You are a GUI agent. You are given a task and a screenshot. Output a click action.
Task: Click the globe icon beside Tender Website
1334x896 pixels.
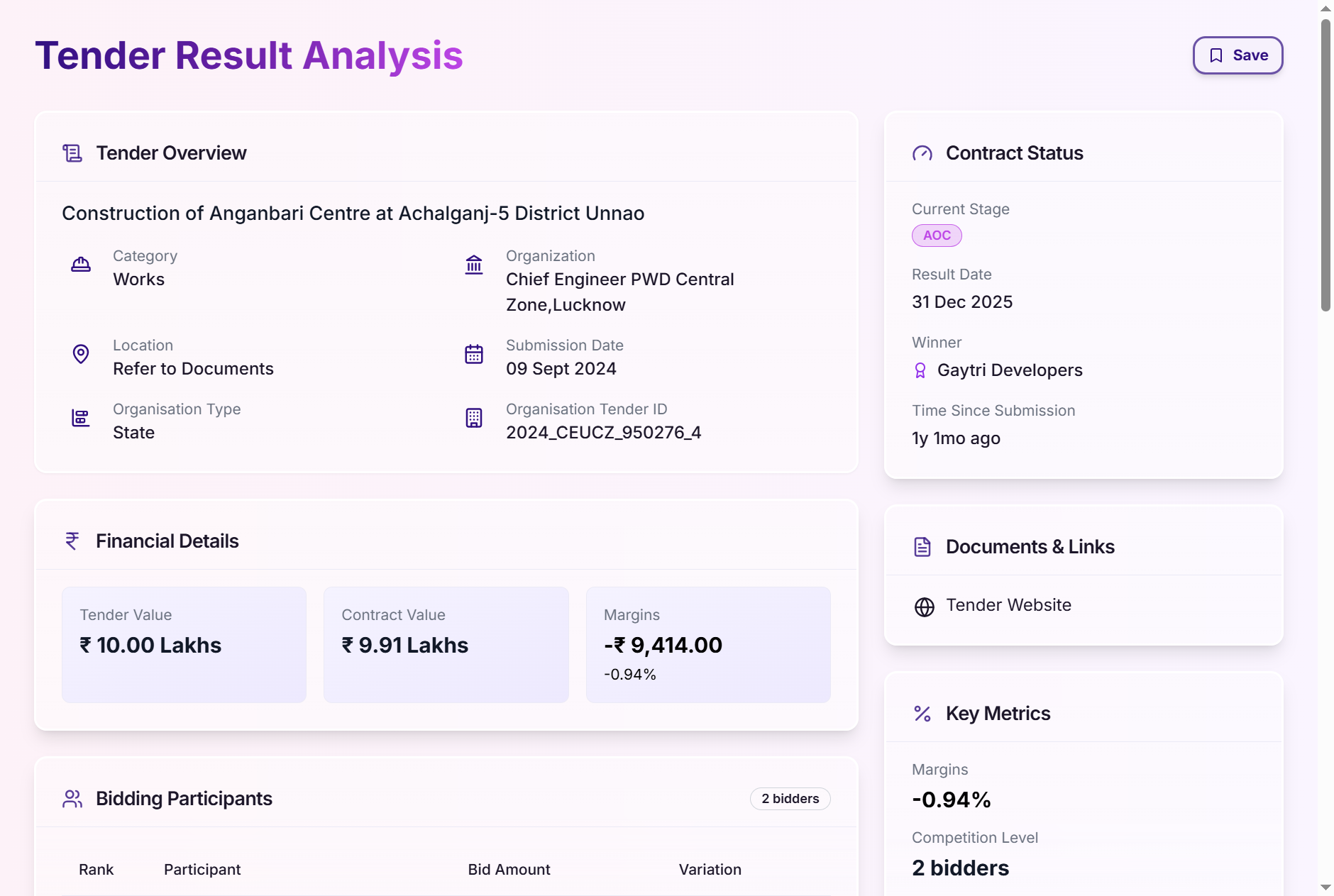924,607
